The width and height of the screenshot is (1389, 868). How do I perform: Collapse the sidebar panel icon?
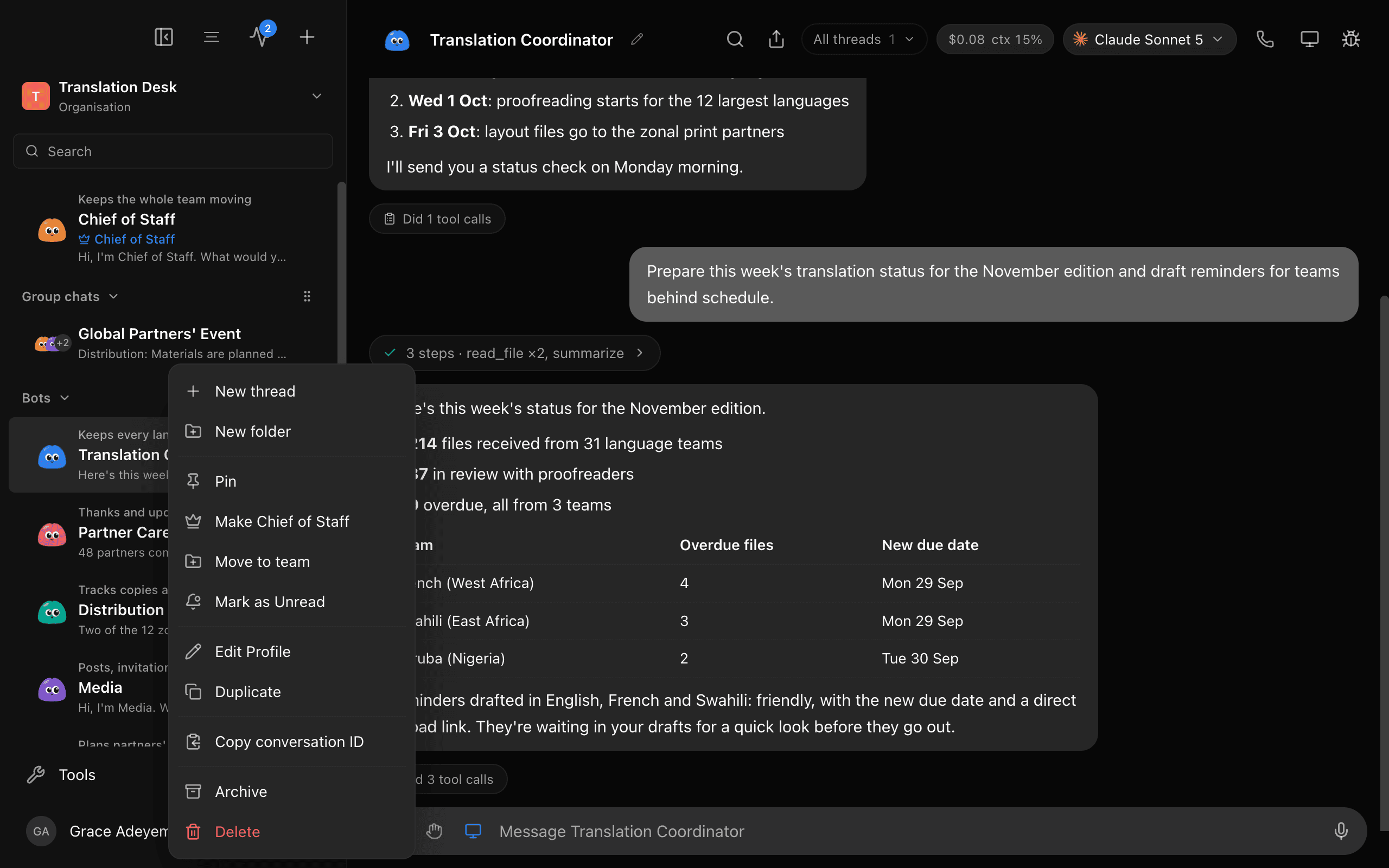coord(163,37)
